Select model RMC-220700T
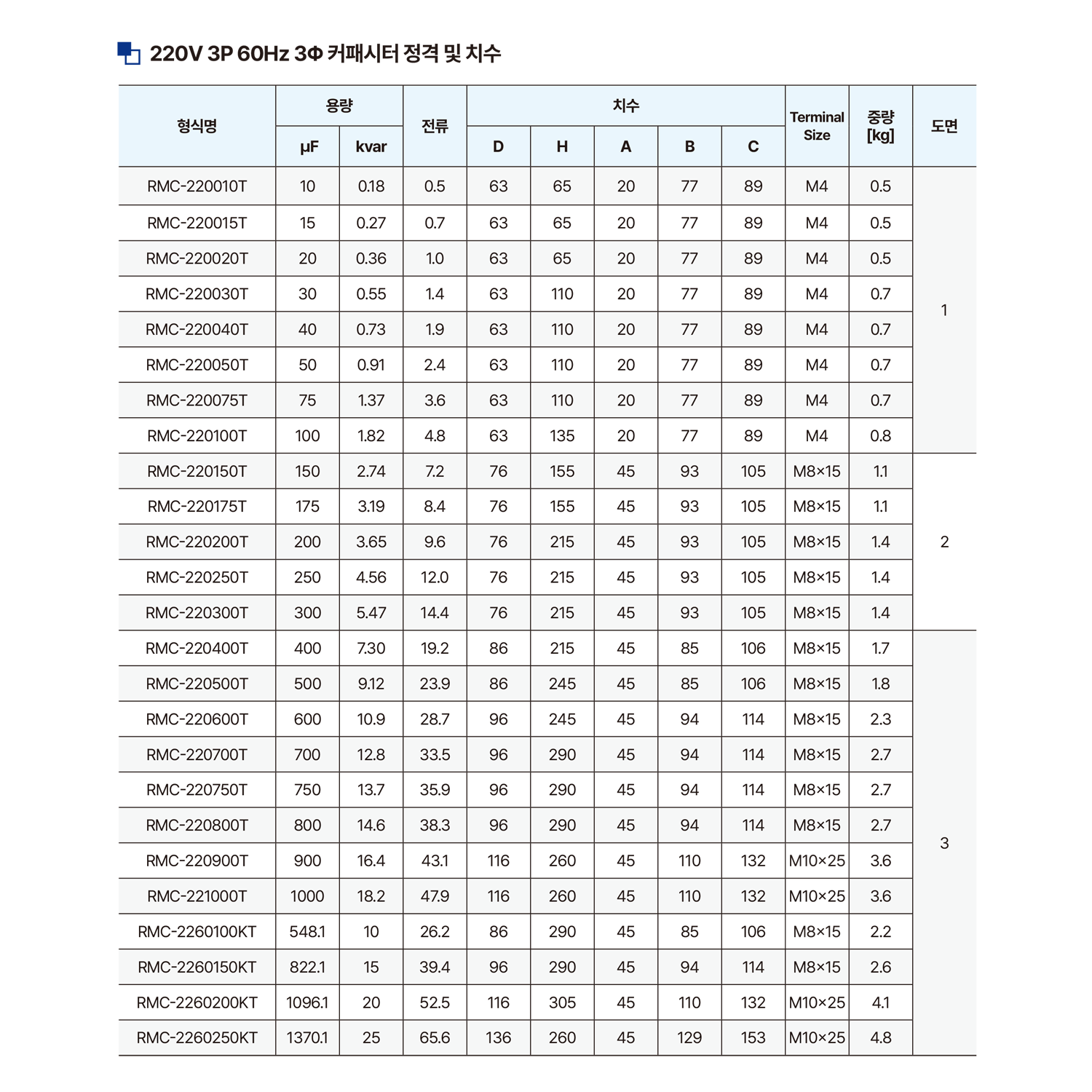The height and width of the screenshot is (1092, 1092). pos(197,754)
